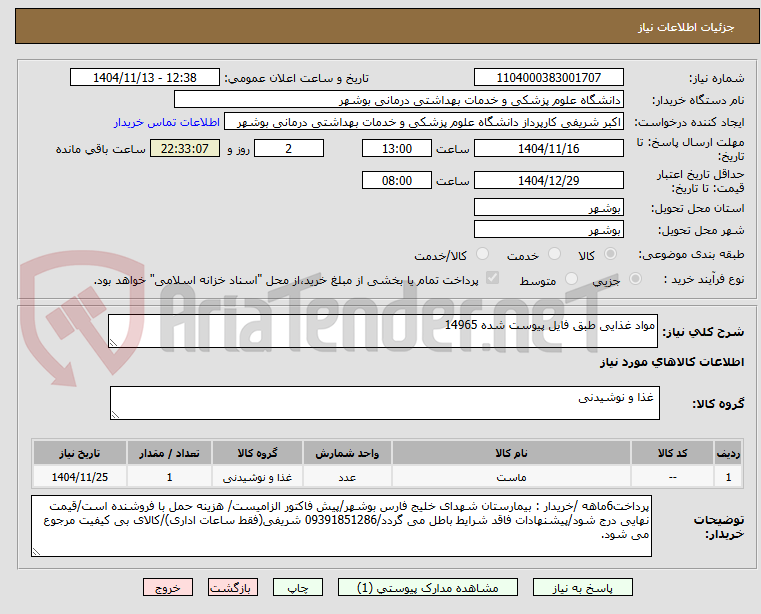
Task: Click the ایجاد کننده درخواست field
Action: point(424,122)
